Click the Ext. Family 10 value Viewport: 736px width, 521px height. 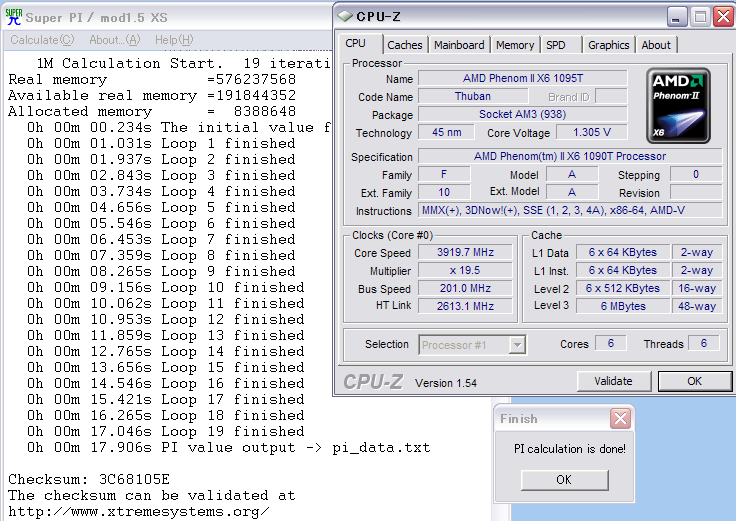tap(444, 192)
